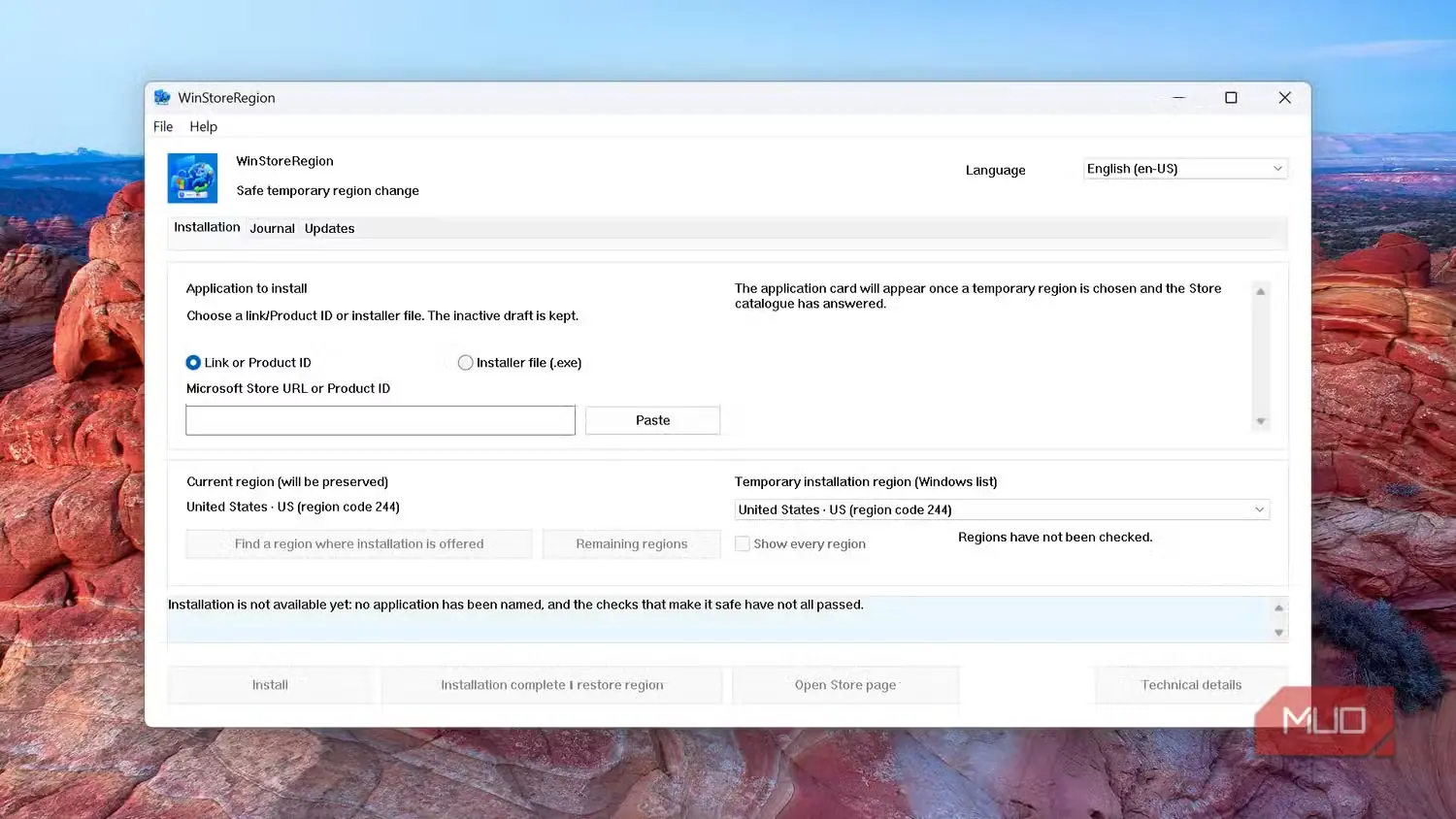The height and width of the screenshot is (819, 1456).
Task: Open the Language dropdown
Action: pos(1185,169)
